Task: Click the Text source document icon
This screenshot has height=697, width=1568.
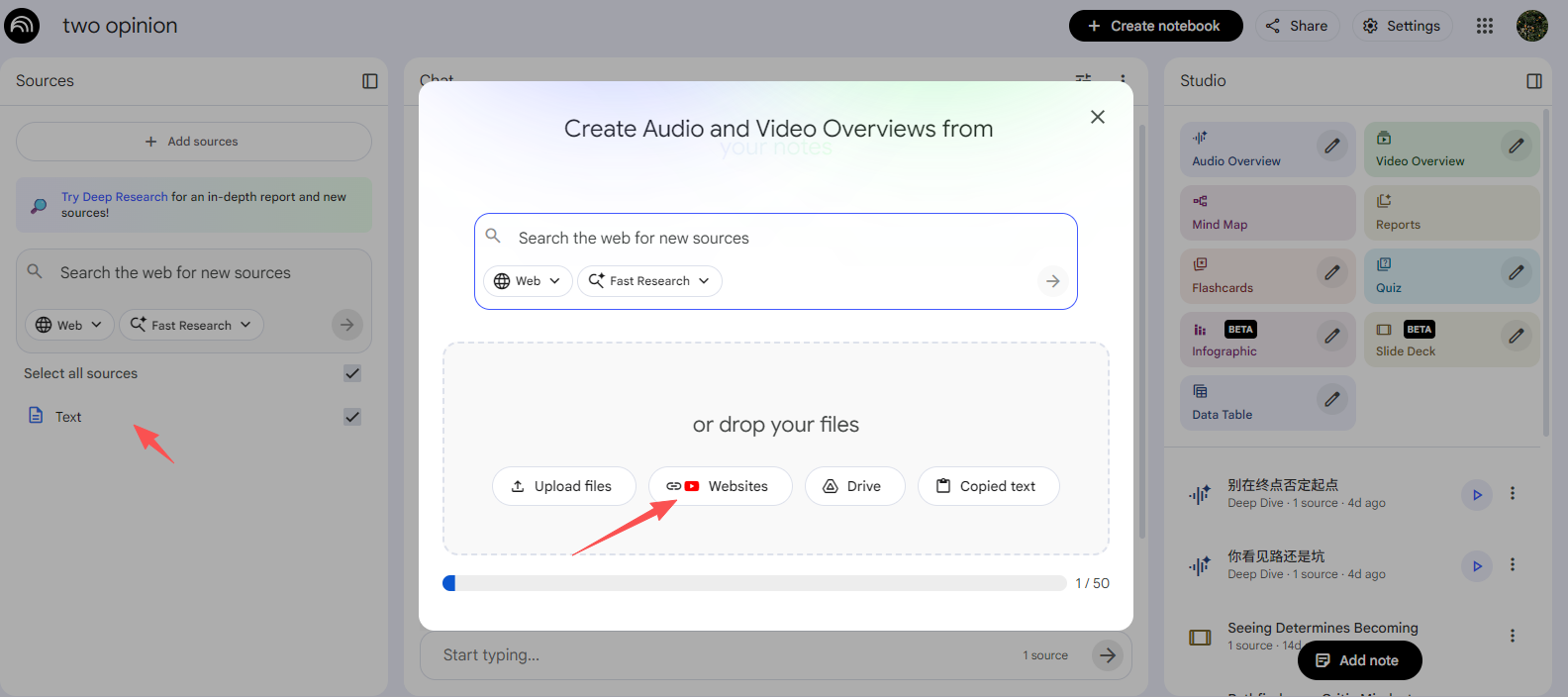Action: [36, 416]
